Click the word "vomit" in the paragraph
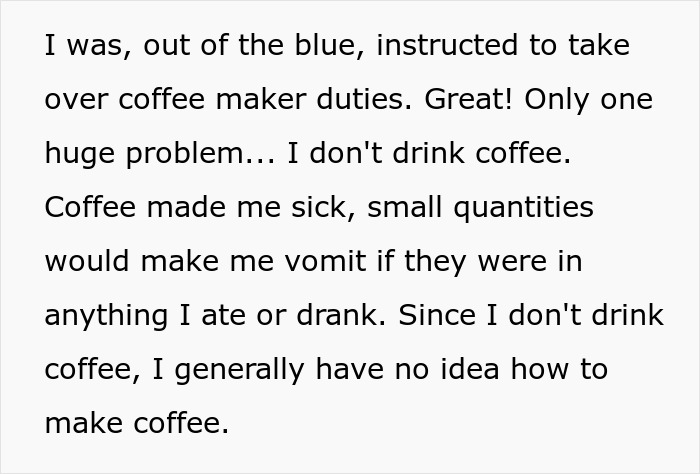The width and height of the screenshot is (700, 474). pyautogui.click(x=325, y=261)
